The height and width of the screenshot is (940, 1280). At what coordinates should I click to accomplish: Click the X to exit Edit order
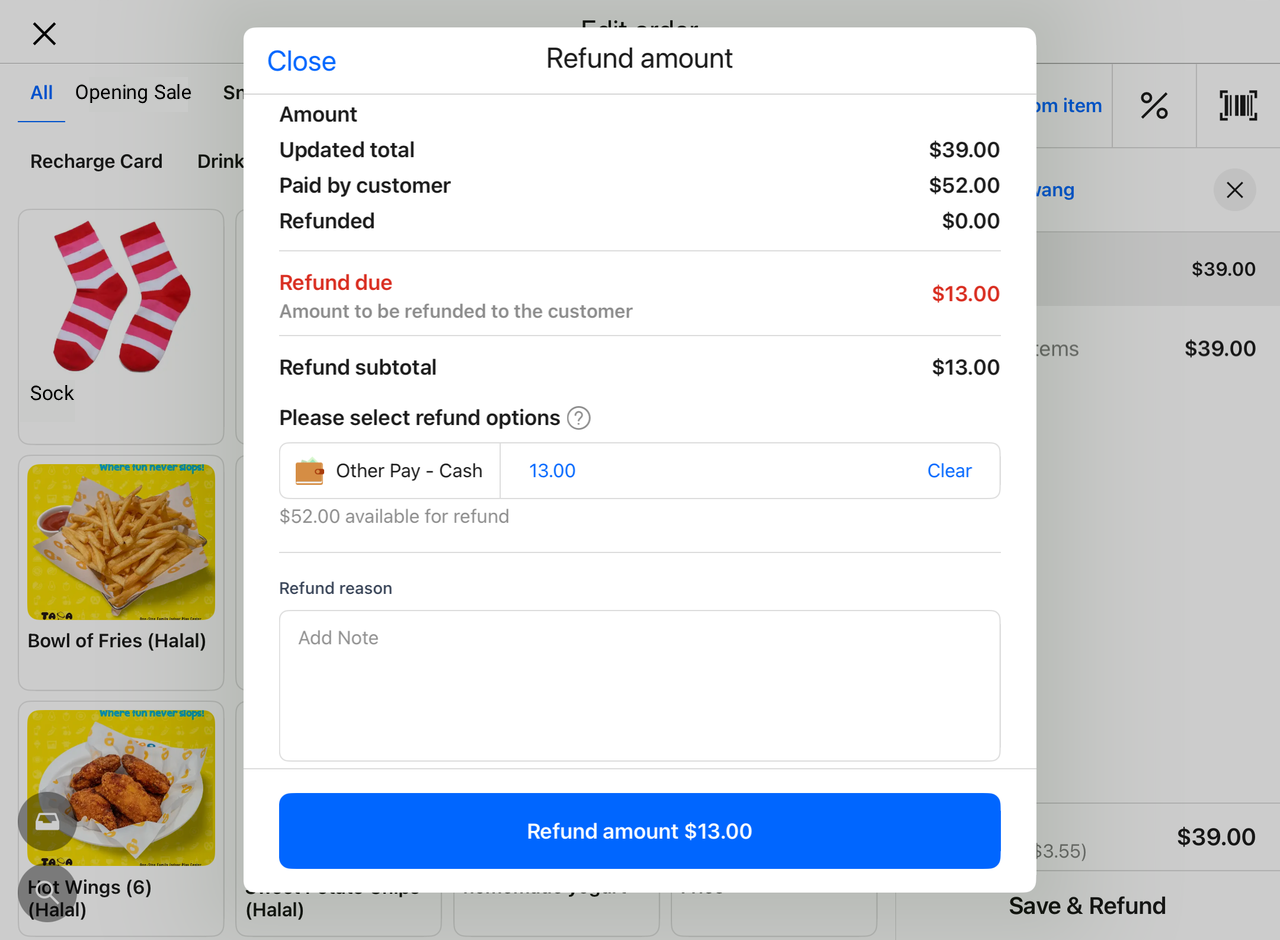click(x=44, y=34)
